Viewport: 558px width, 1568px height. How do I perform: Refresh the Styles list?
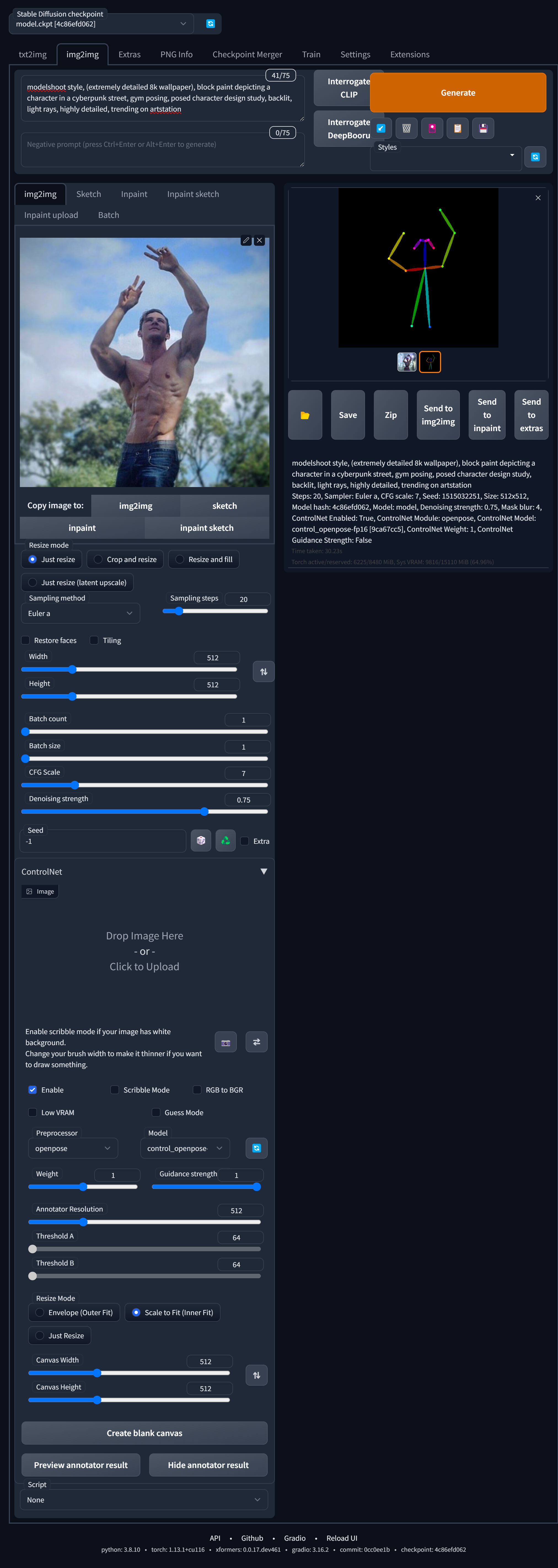(x=535, y=157)
